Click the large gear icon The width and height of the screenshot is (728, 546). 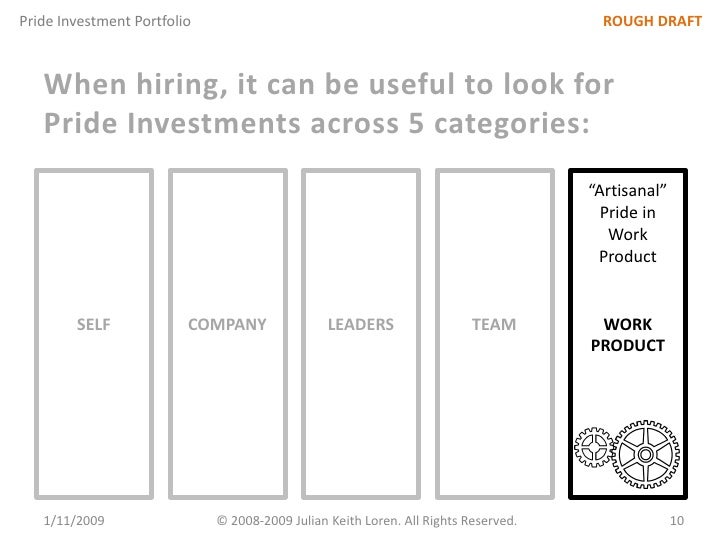[645, 455]
